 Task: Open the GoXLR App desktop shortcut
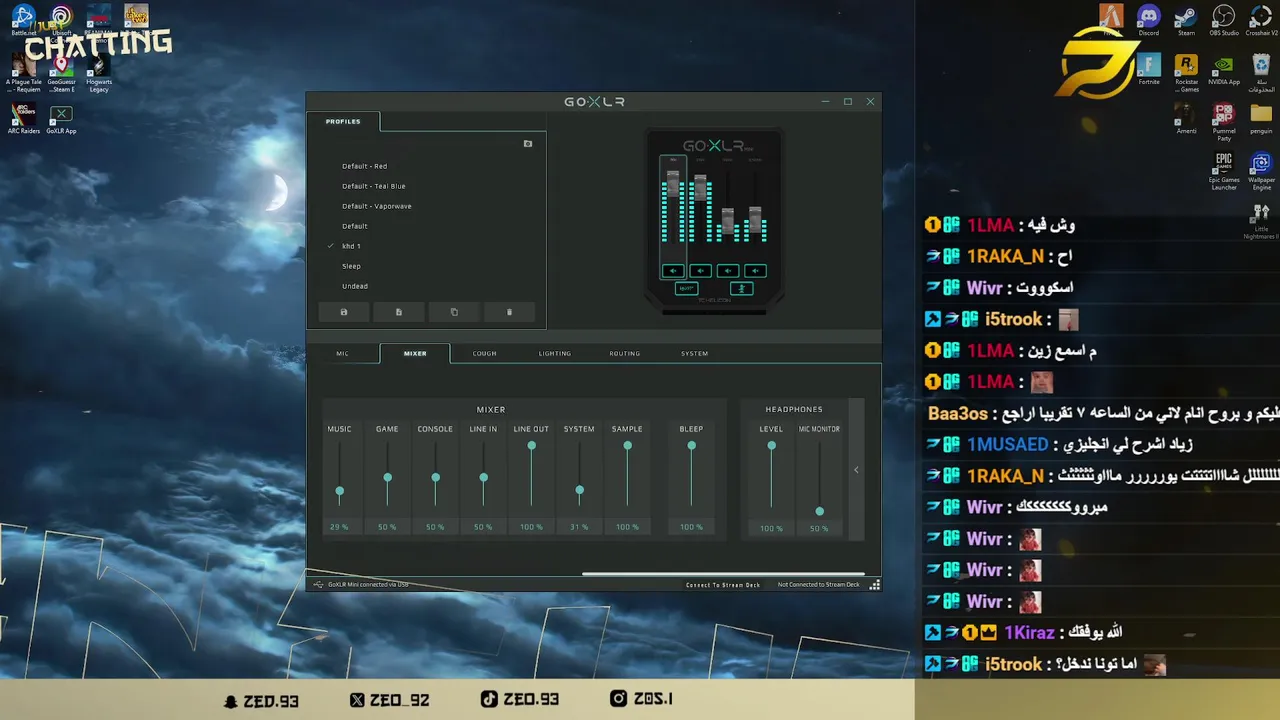pos(61,118)
